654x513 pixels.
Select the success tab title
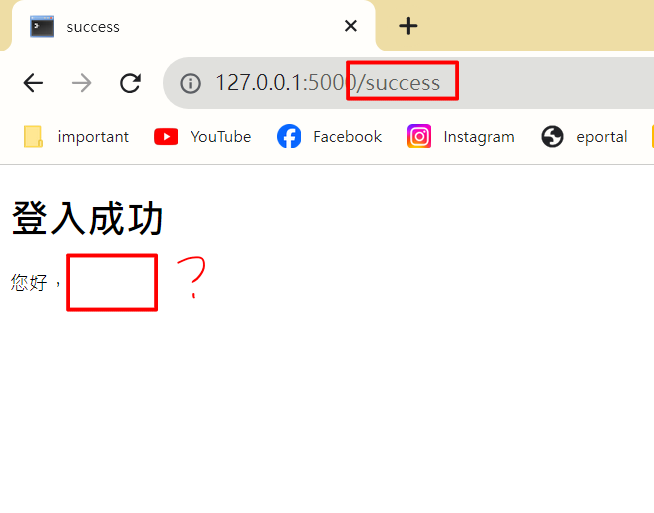coord(93,27)
